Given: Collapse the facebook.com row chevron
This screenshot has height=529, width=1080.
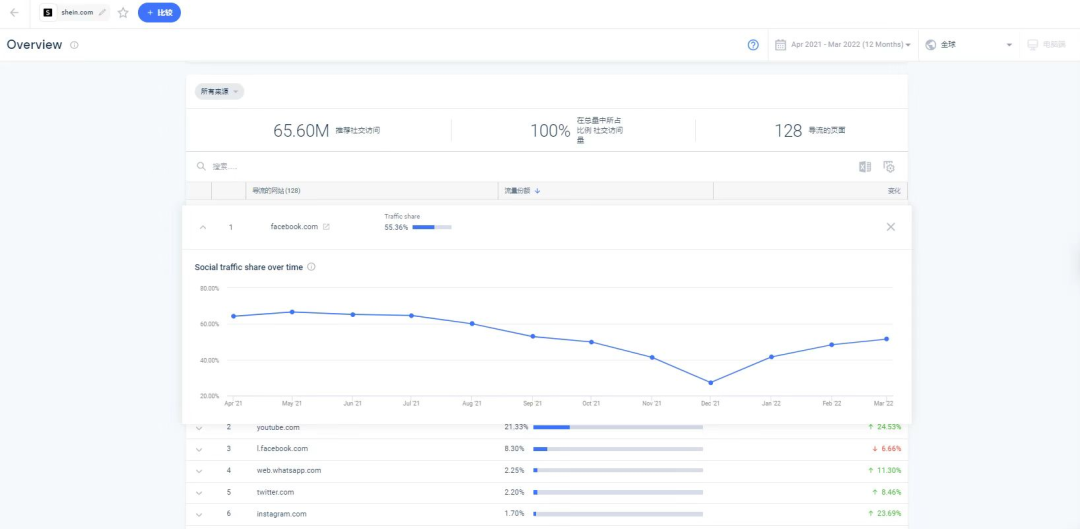Looking at the screenshot, I should [x=203, y=227].
